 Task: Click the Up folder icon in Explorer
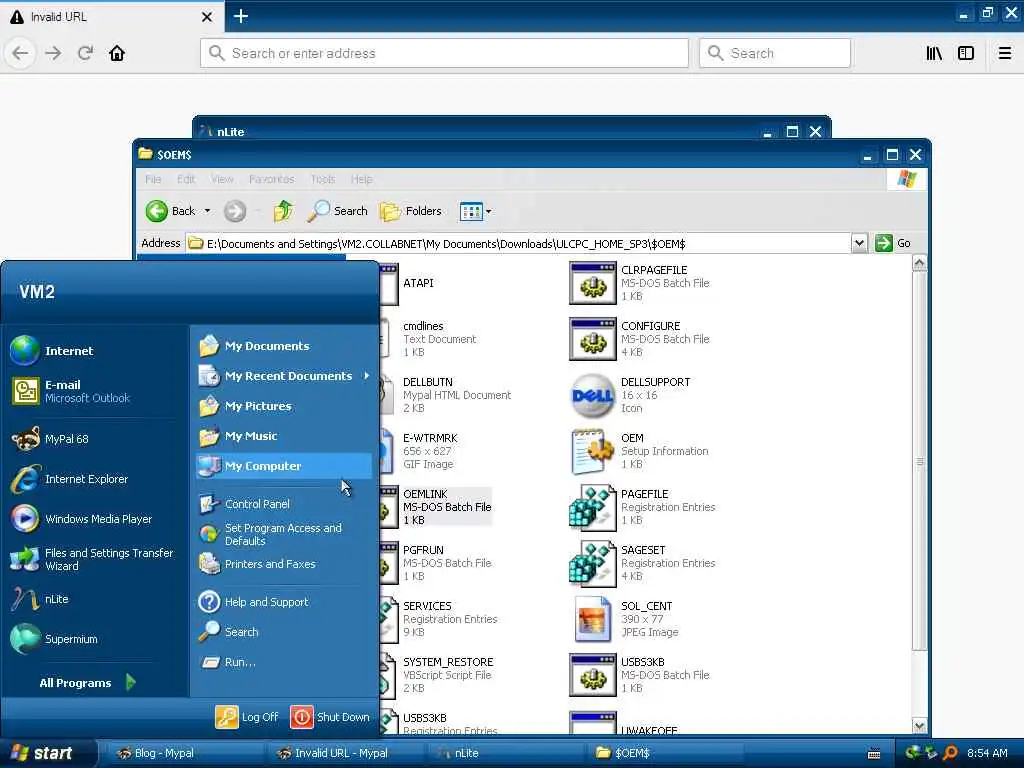pos(283,211)
